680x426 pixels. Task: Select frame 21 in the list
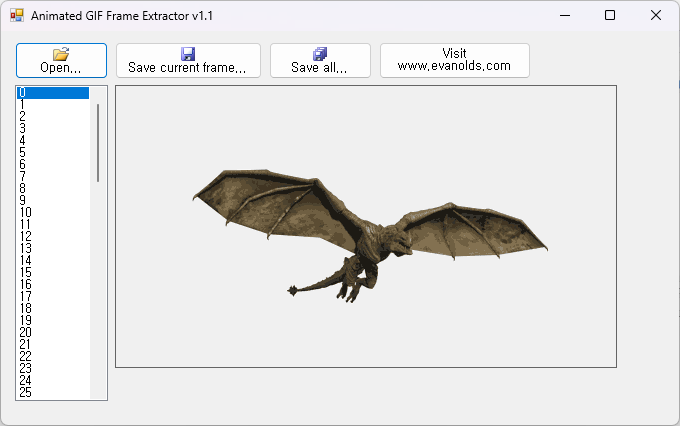(53, 345)
